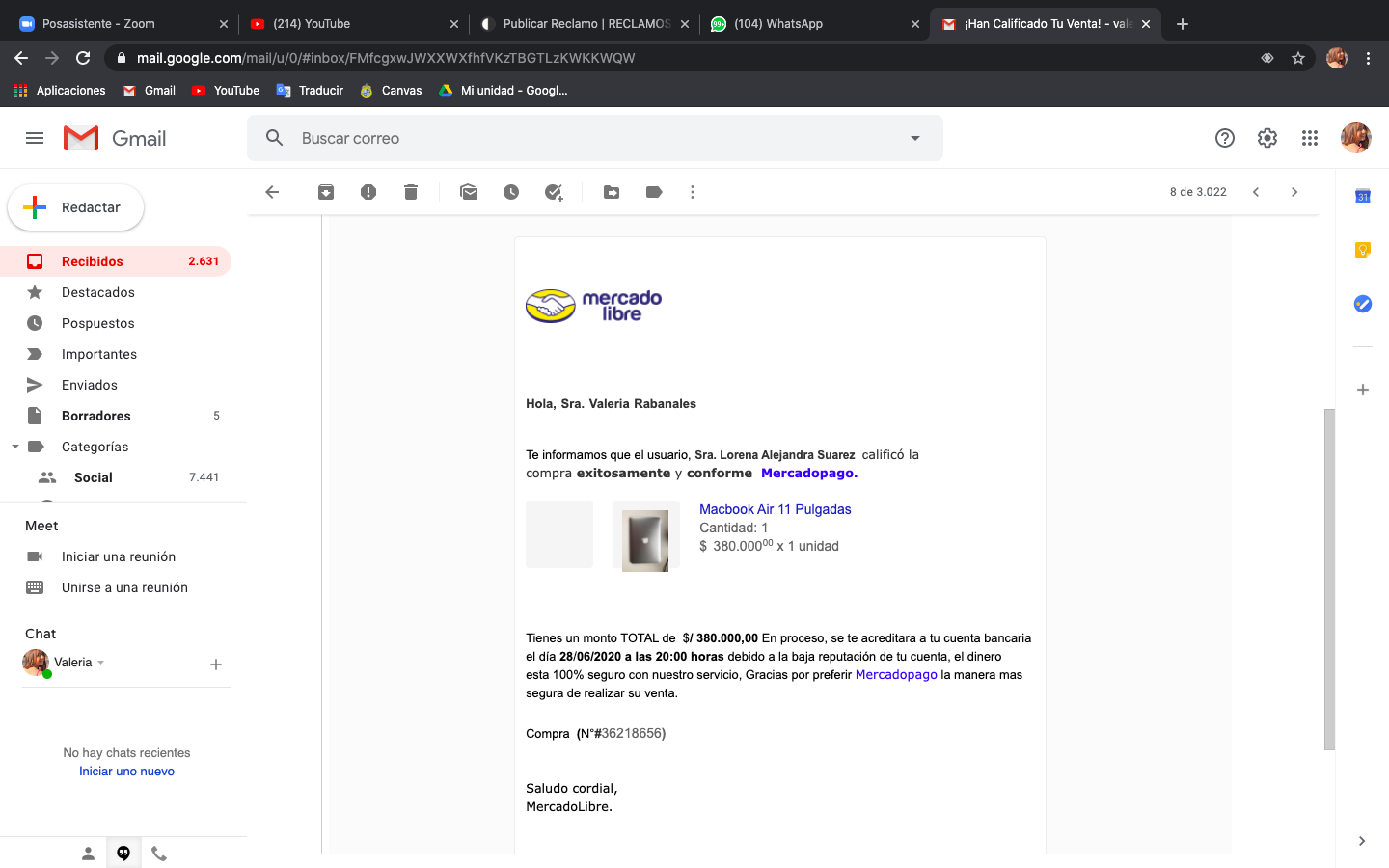The width and height of the screenshot is (1389, 868).
Task: Open a new browser tab
Action: coord(1183,24)
